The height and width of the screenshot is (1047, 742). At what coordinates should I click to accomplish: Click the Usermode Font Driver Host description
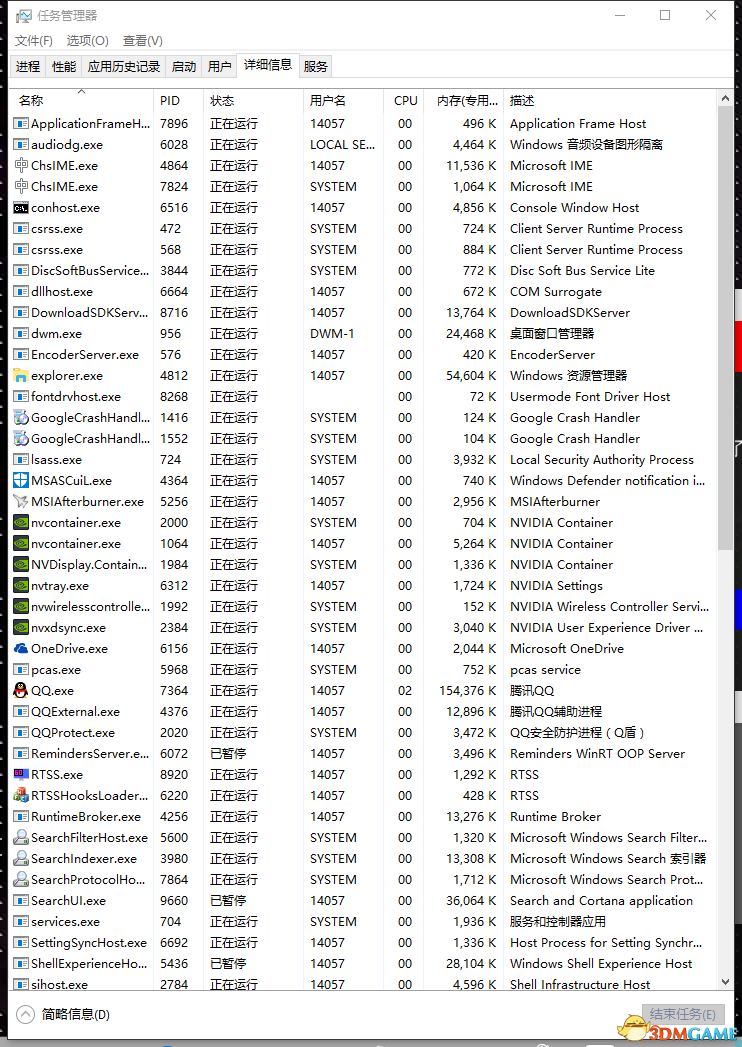point(590,397)
